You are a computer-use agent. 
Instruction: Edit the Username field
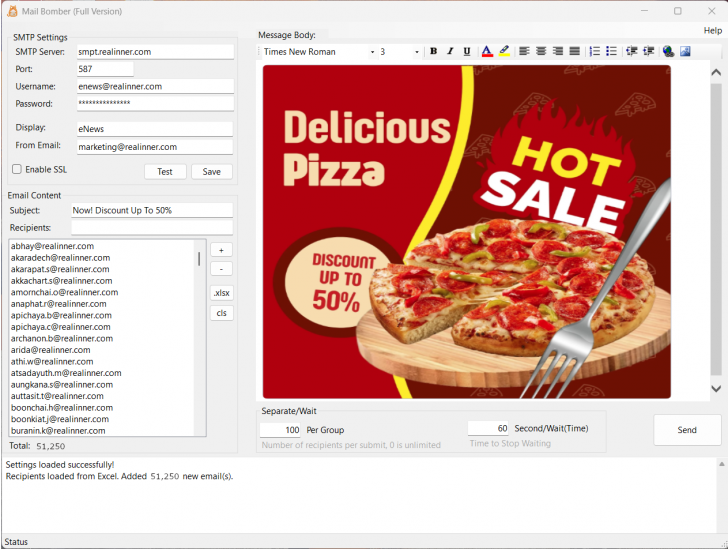(155, 86)
